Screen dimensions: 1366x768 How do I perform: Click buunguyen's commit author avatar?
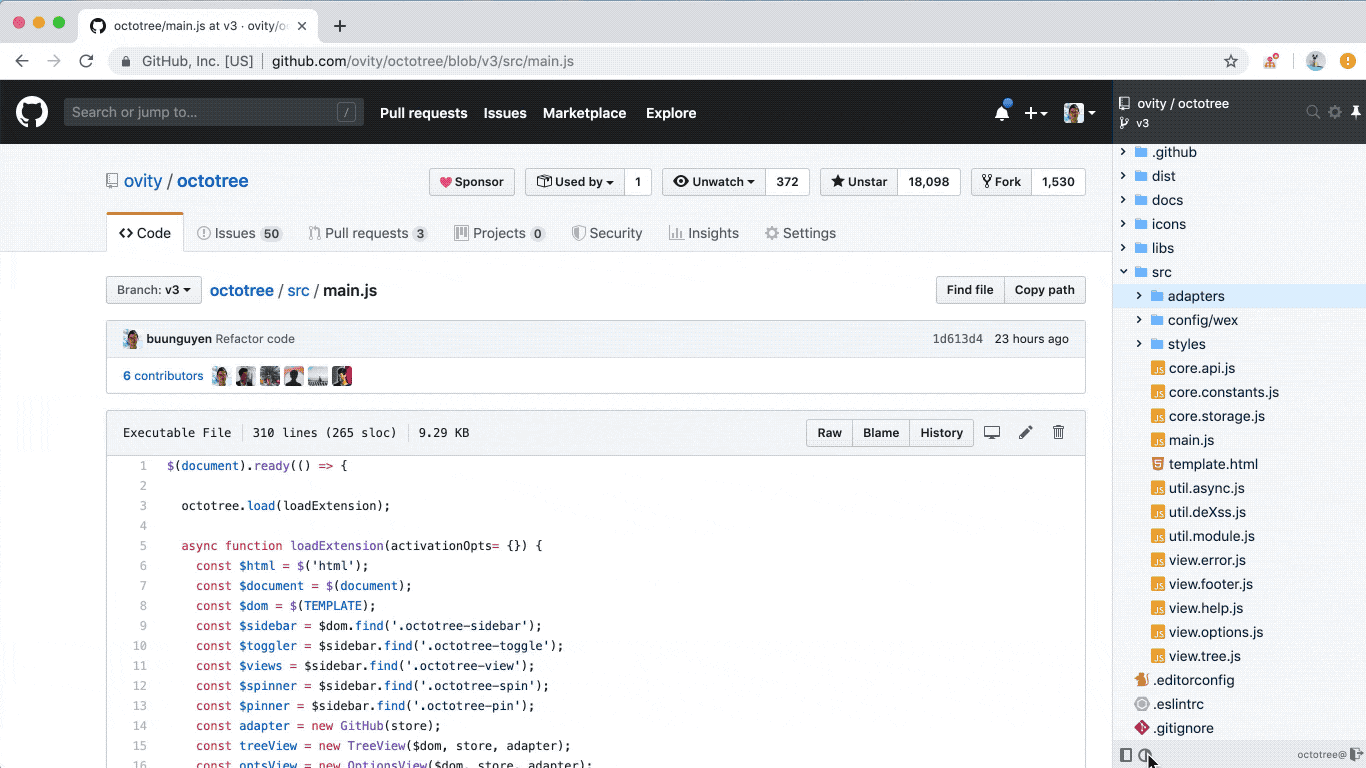(131, 339)
